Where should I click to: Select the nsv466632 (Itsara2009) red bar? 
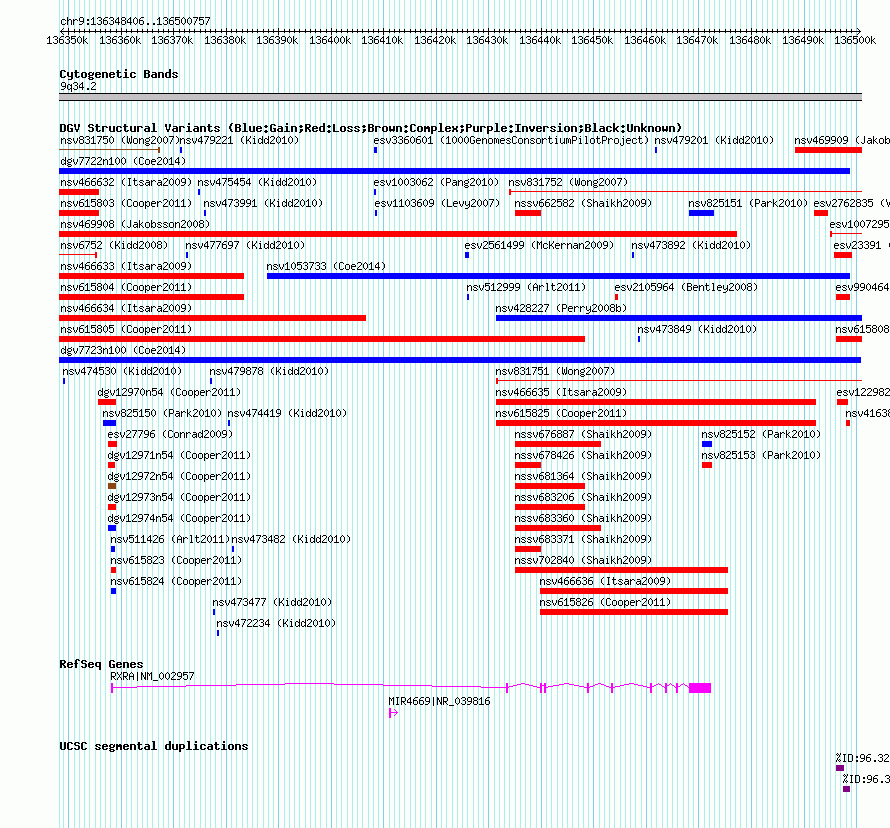point(79,192)
